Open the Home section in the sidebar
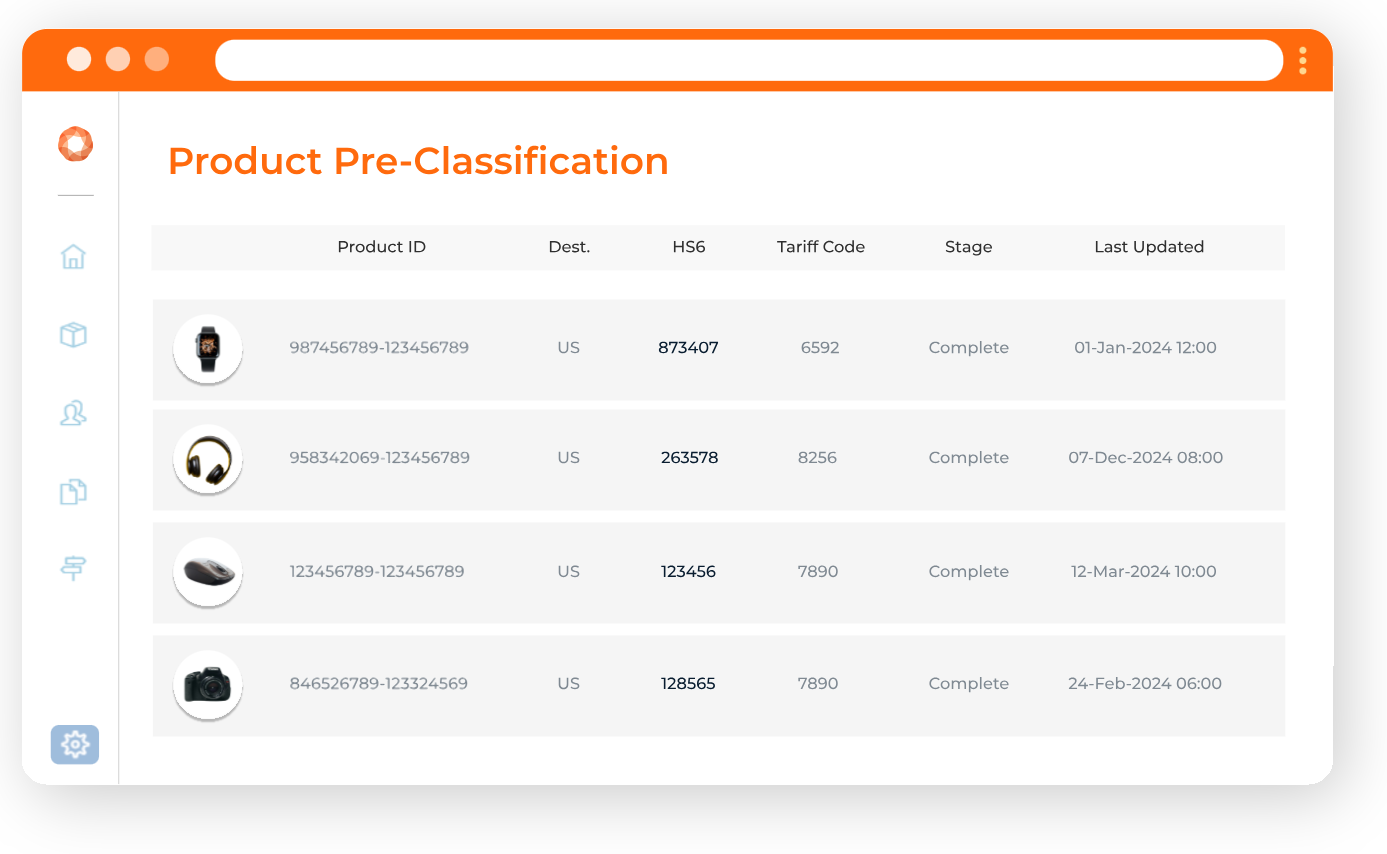Image resolution: width=1387 pixels, height=854 pixels. click(74, 257)
